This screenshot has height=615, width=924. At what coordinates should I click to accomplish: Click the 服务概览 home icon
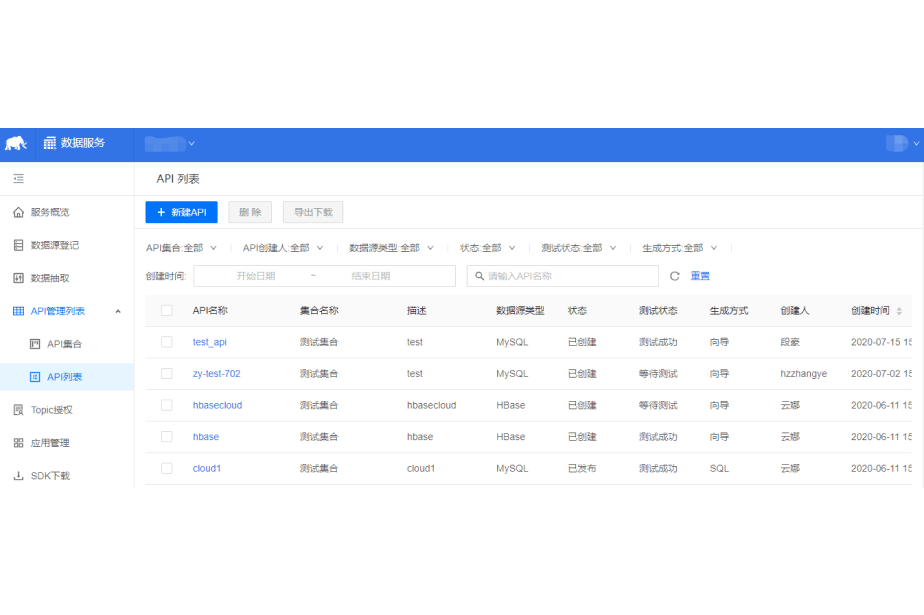[x=18, y=213]
